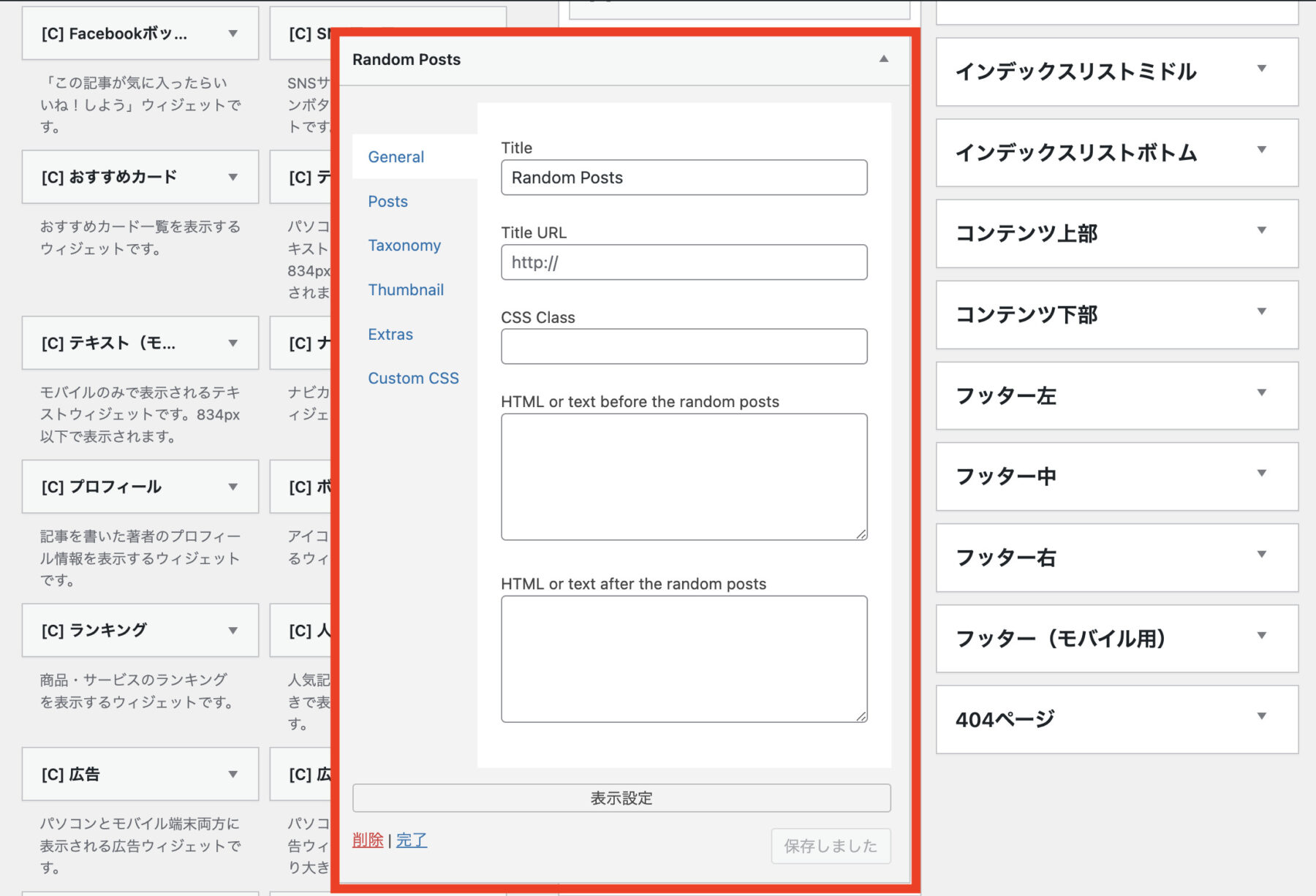Click the CSS Class input field
The image size is (1316, 896).
684,346
